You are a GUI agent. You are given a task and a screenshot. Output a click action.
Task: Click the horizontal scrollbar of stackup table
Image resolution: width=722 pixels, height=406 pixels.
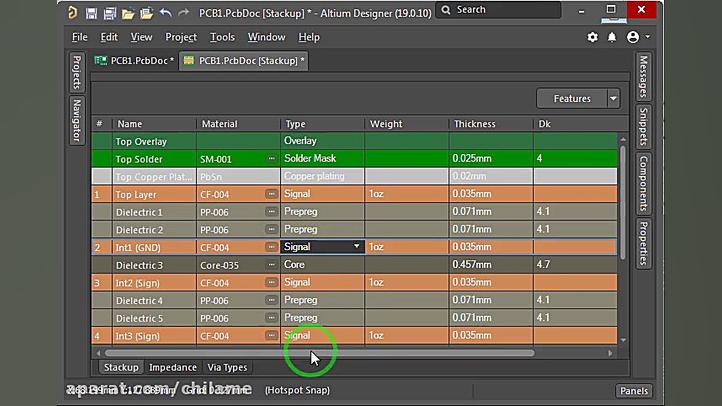pos(320,352)
